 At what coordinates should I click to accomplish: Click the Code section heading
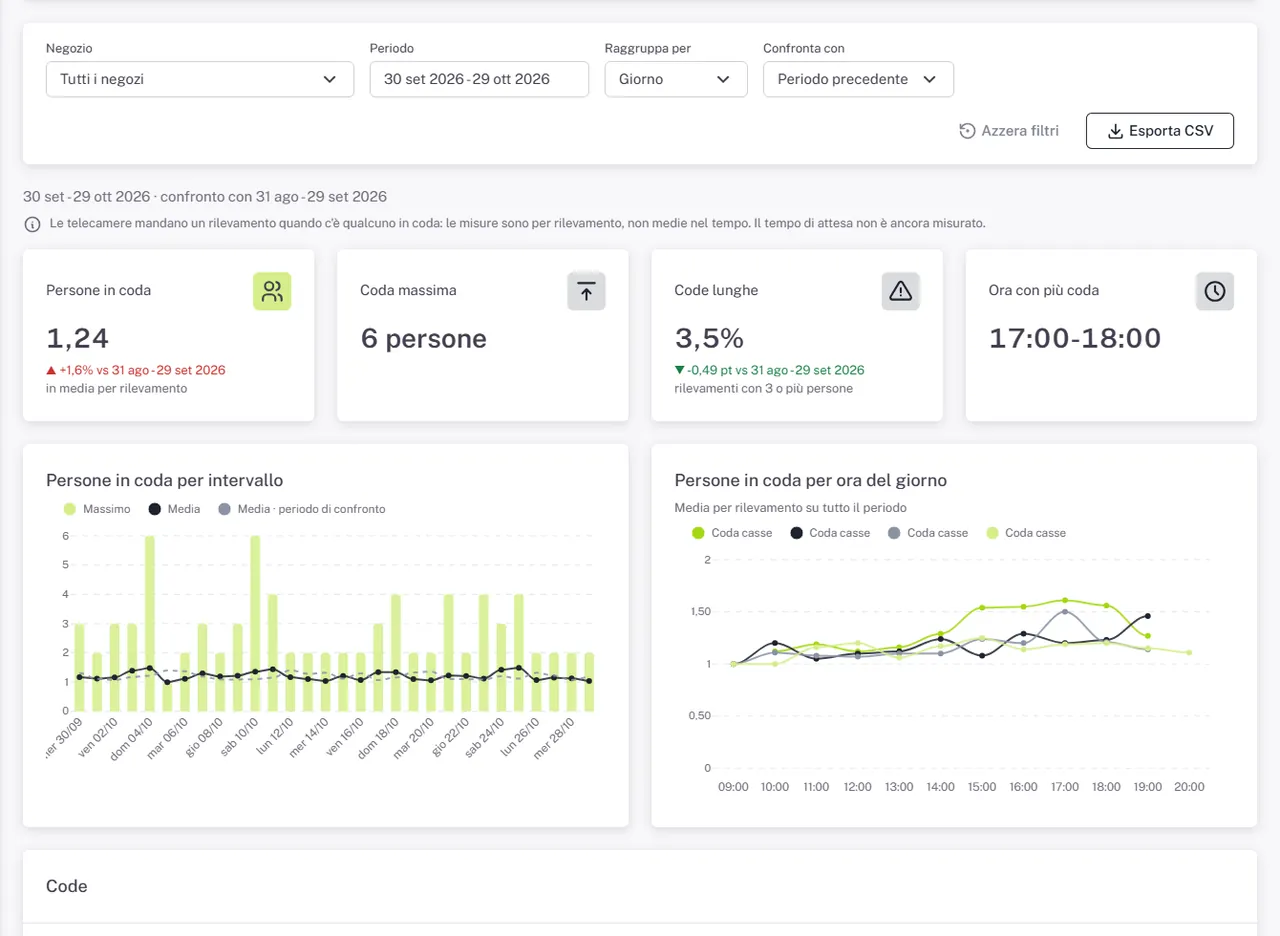point(67,887)
